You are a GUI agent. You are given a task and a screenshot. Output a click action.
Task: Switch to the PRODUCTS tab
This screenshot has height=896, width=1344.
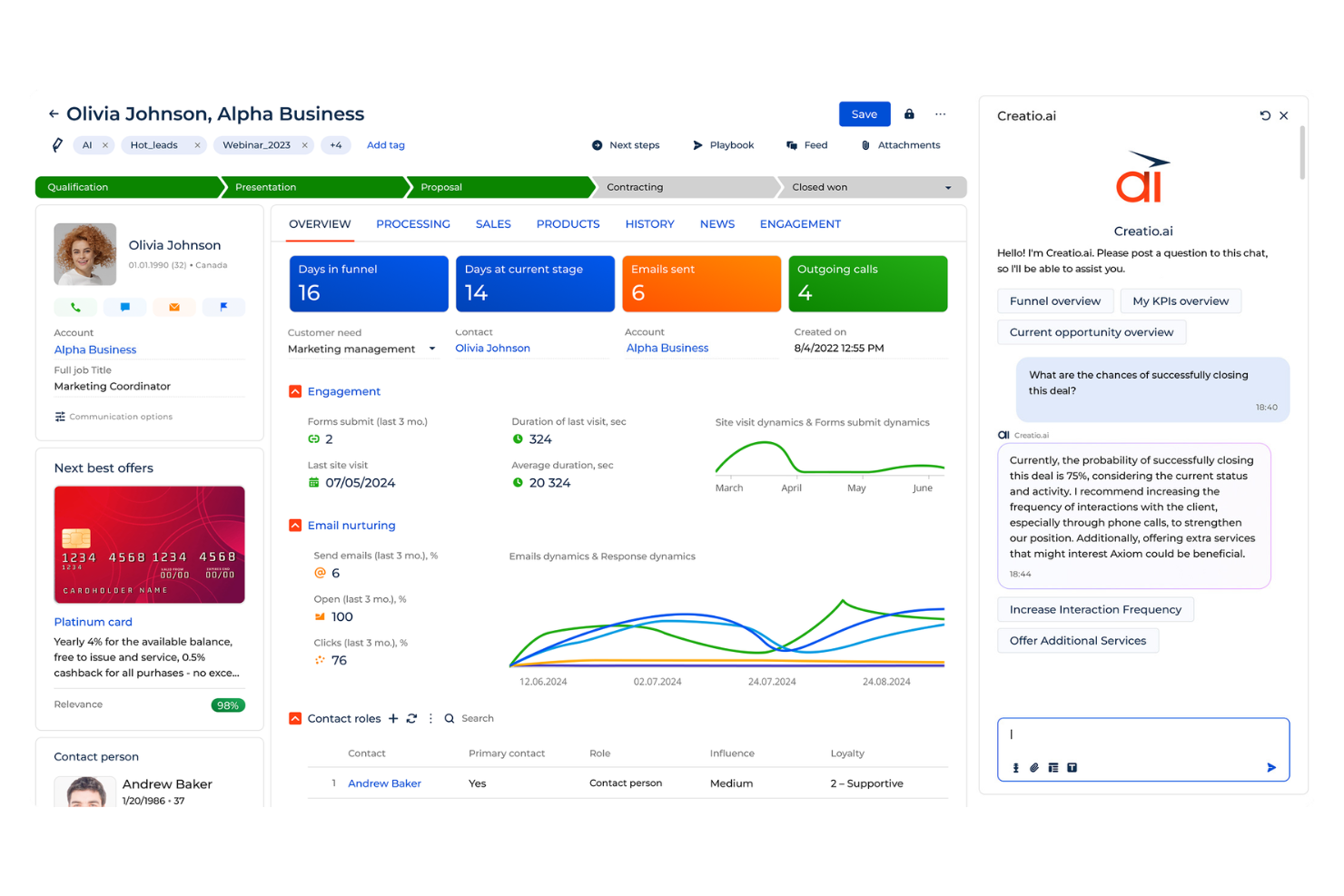point(568,223)
